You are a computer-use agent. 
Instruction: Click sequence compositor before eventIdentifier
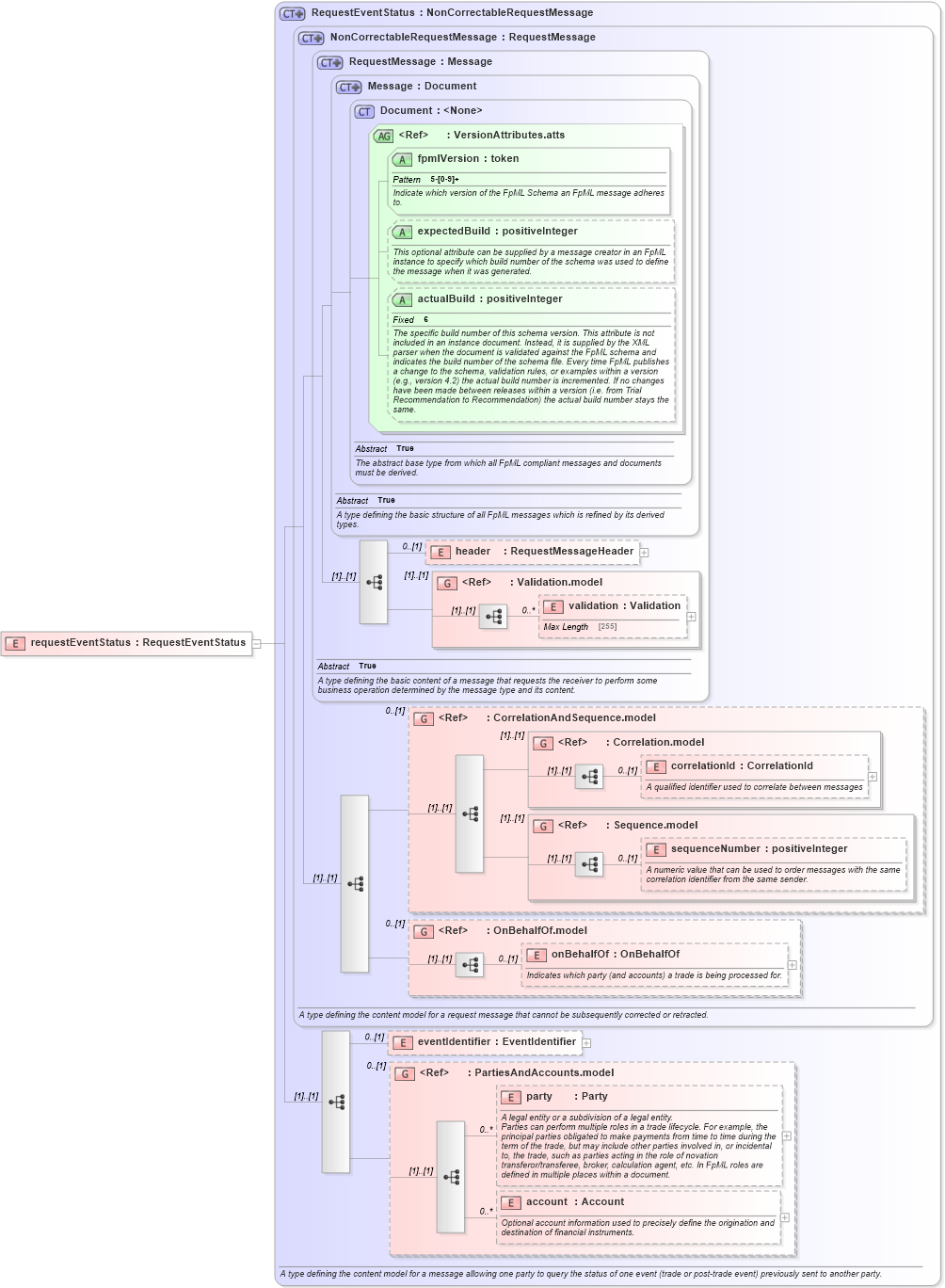[336, 1102]
